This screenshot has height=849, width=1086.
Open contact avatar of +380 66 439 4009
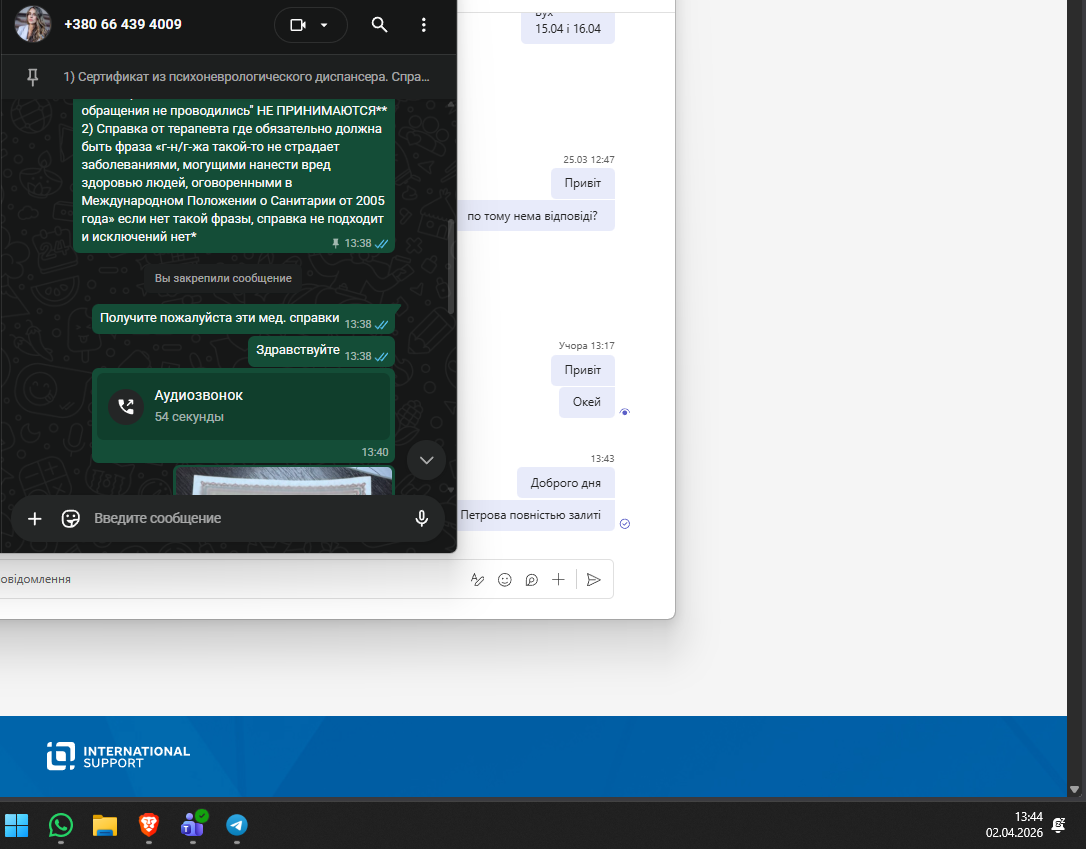[33, 24]
